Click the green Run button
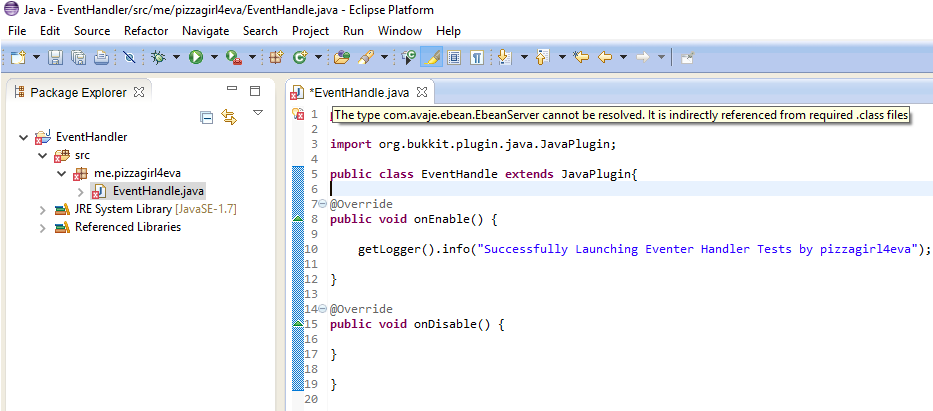 click(x=196, y=58)
